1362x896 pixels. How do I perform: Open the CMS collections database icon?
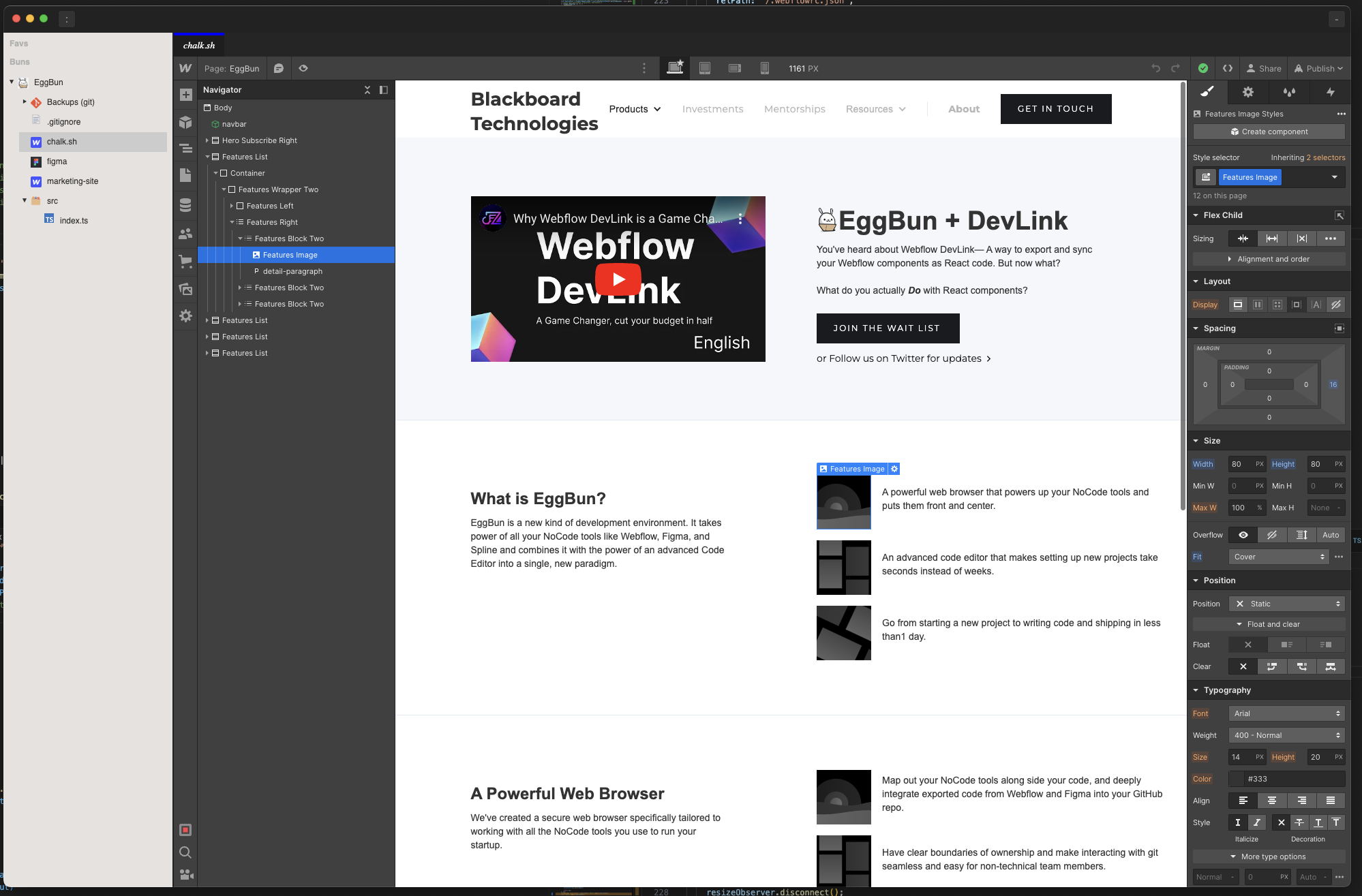coord(185,205)
